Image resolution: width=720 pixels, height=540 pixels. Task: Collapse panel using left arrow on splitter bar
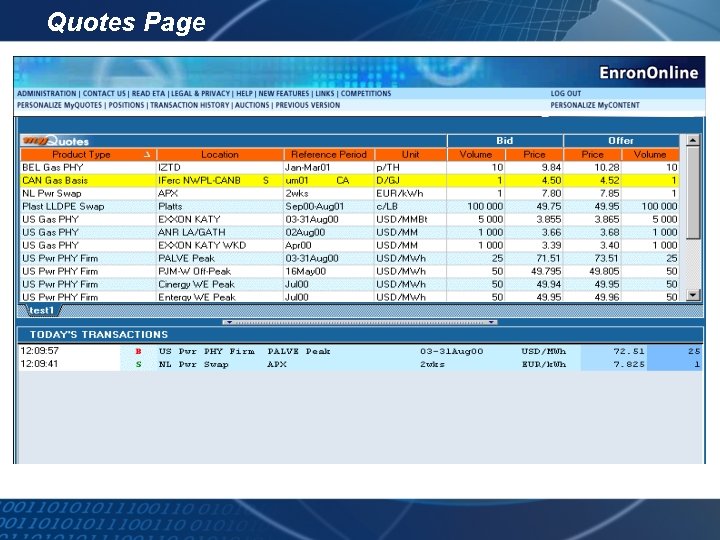click(229, 322)
